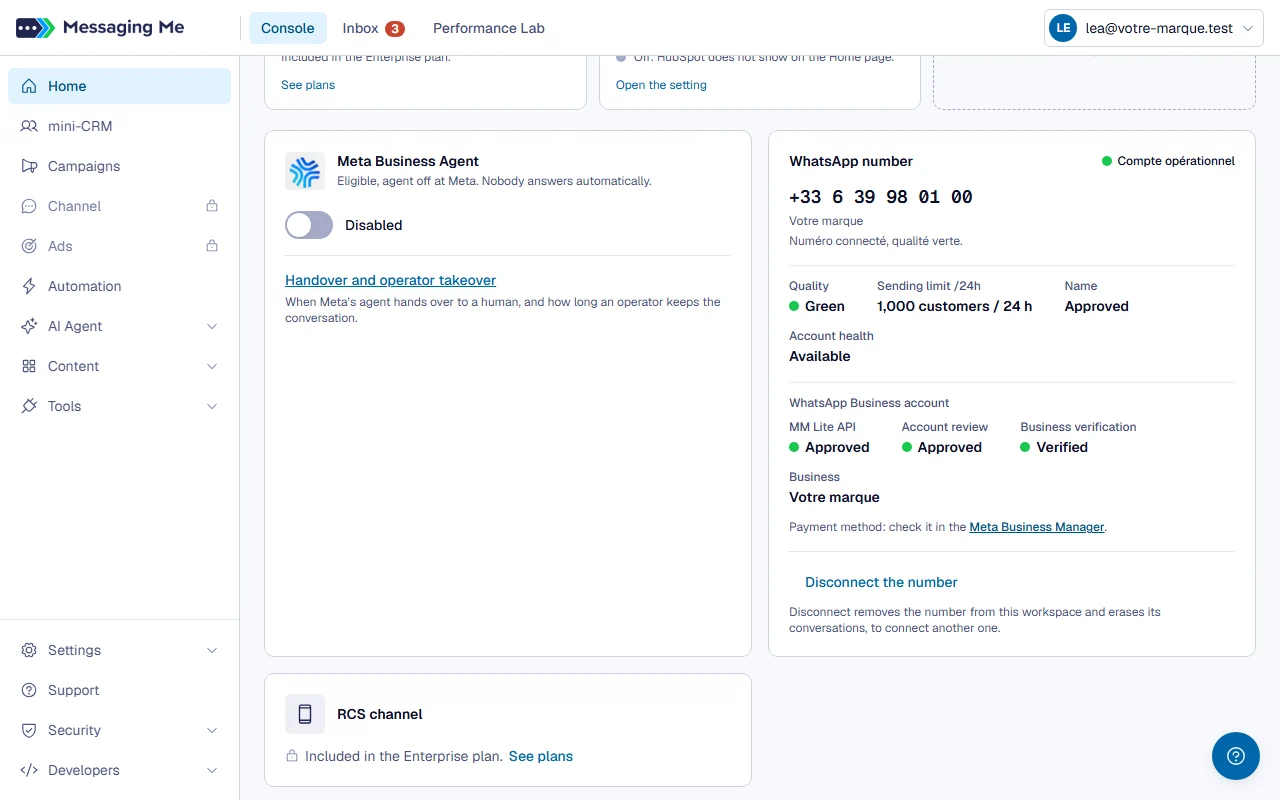Switch to the Console tab
This screenshot has height=800, width=1280.
(288, 28)
